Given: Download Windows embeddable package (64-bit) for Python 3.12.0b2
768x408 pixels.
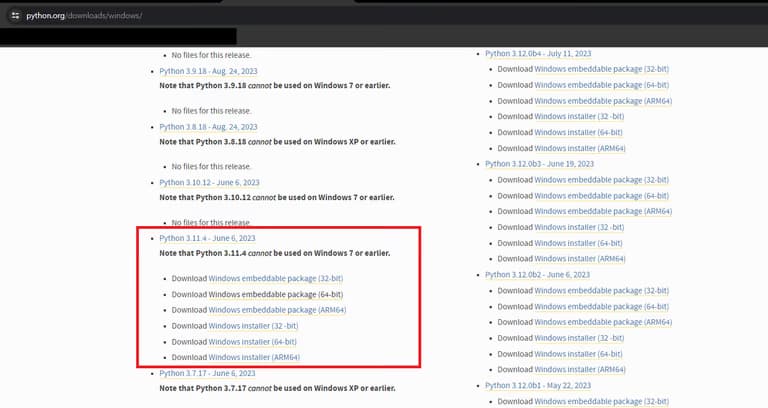Looking at the screenshot, I should [x=602, y=307].
